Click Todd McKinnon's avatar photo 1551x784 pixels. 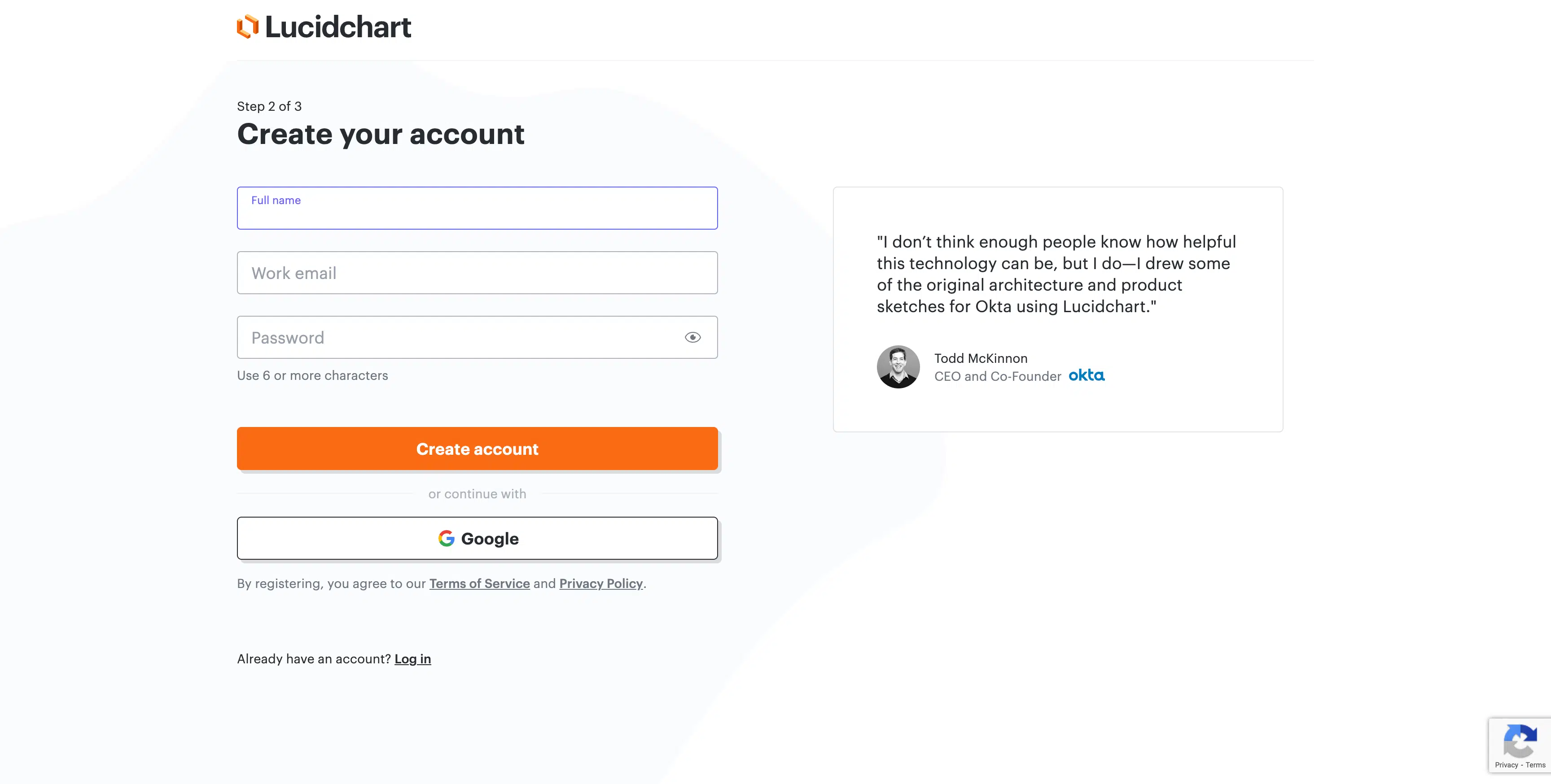pyautogui.click(x=898, y=366)
